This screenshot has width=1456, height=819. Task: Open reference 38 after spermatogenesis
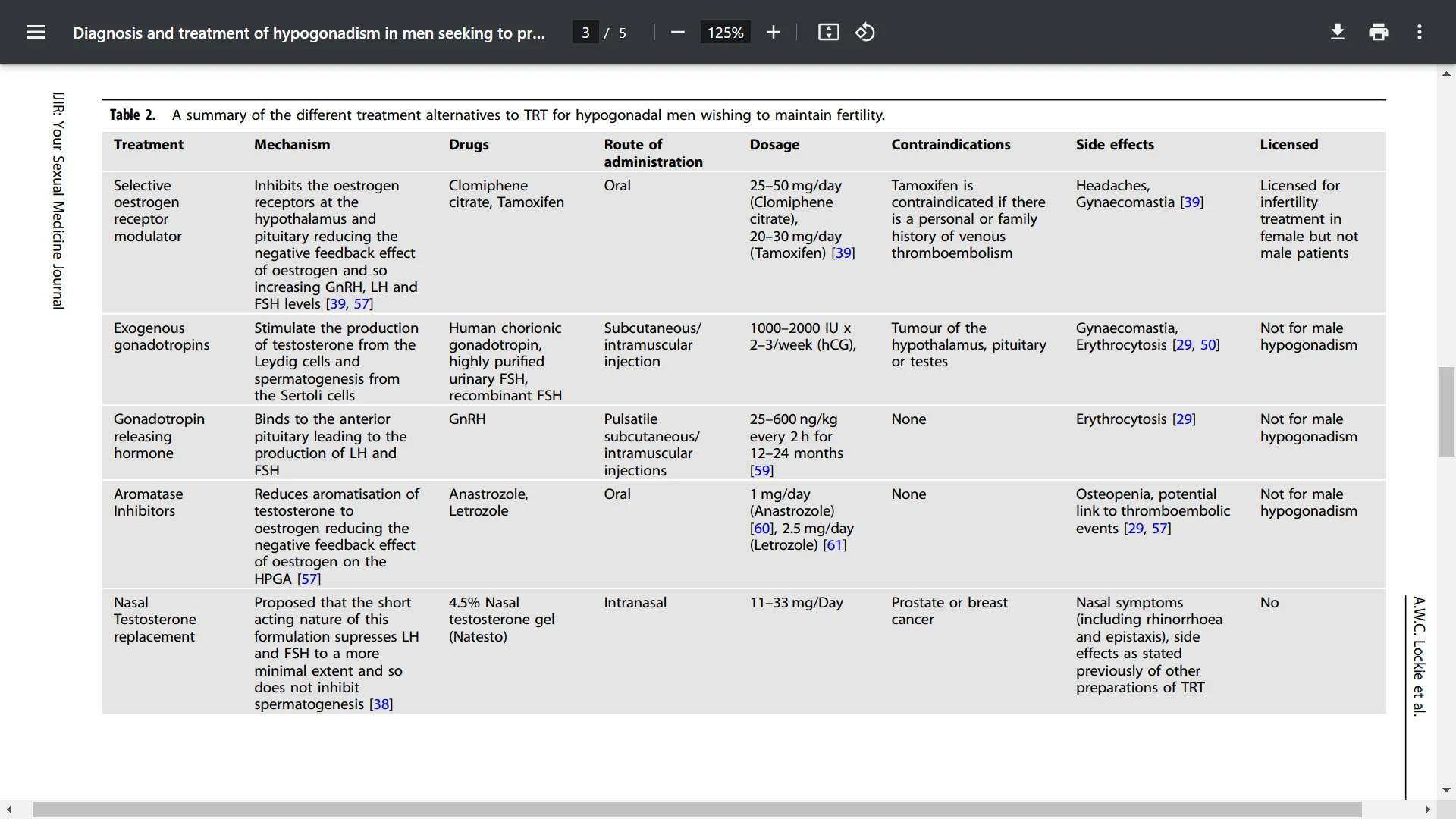(x=381, y=704)
